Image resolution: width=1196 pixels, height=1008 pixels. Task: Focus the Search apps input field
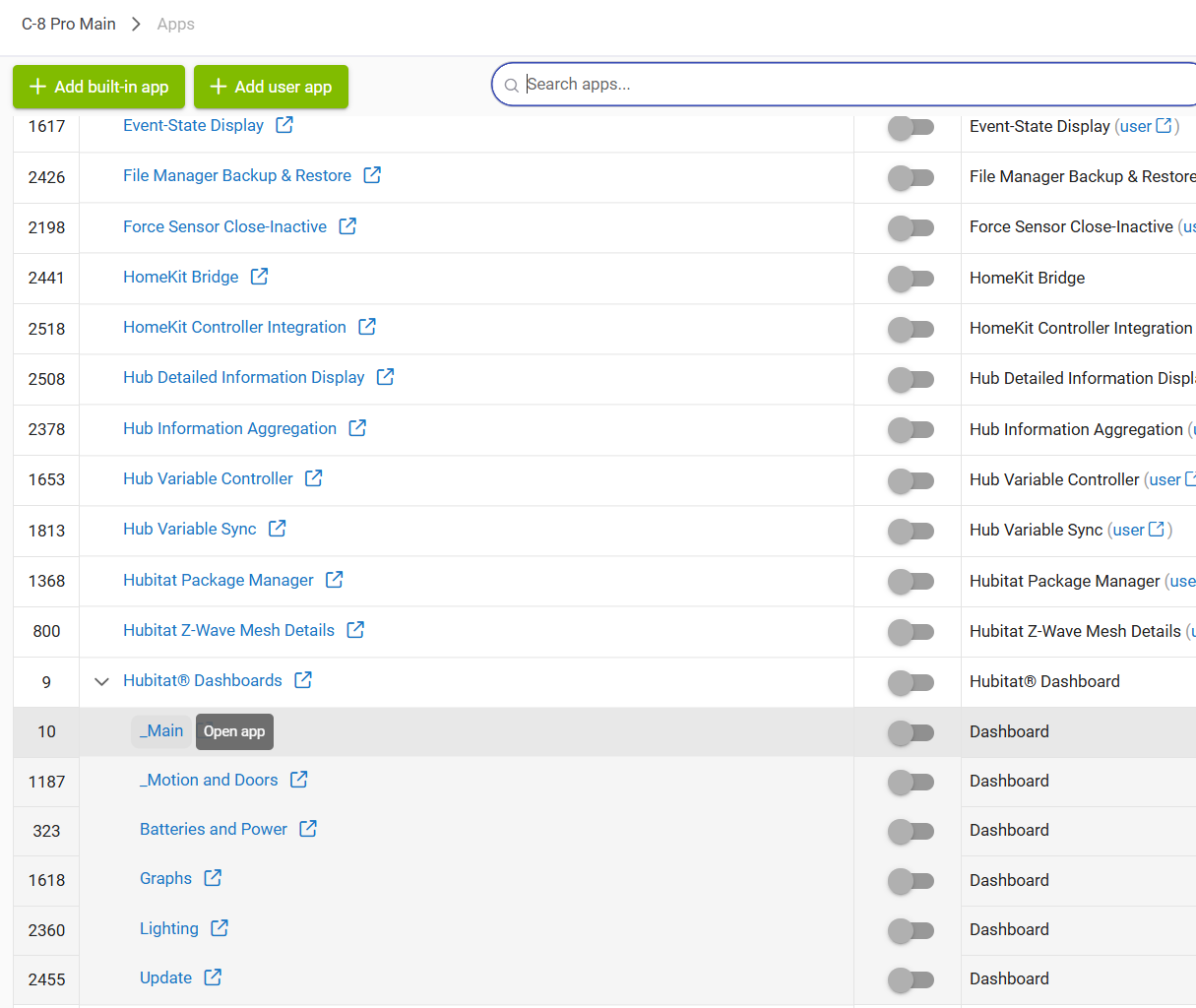[x=847, y=85]
